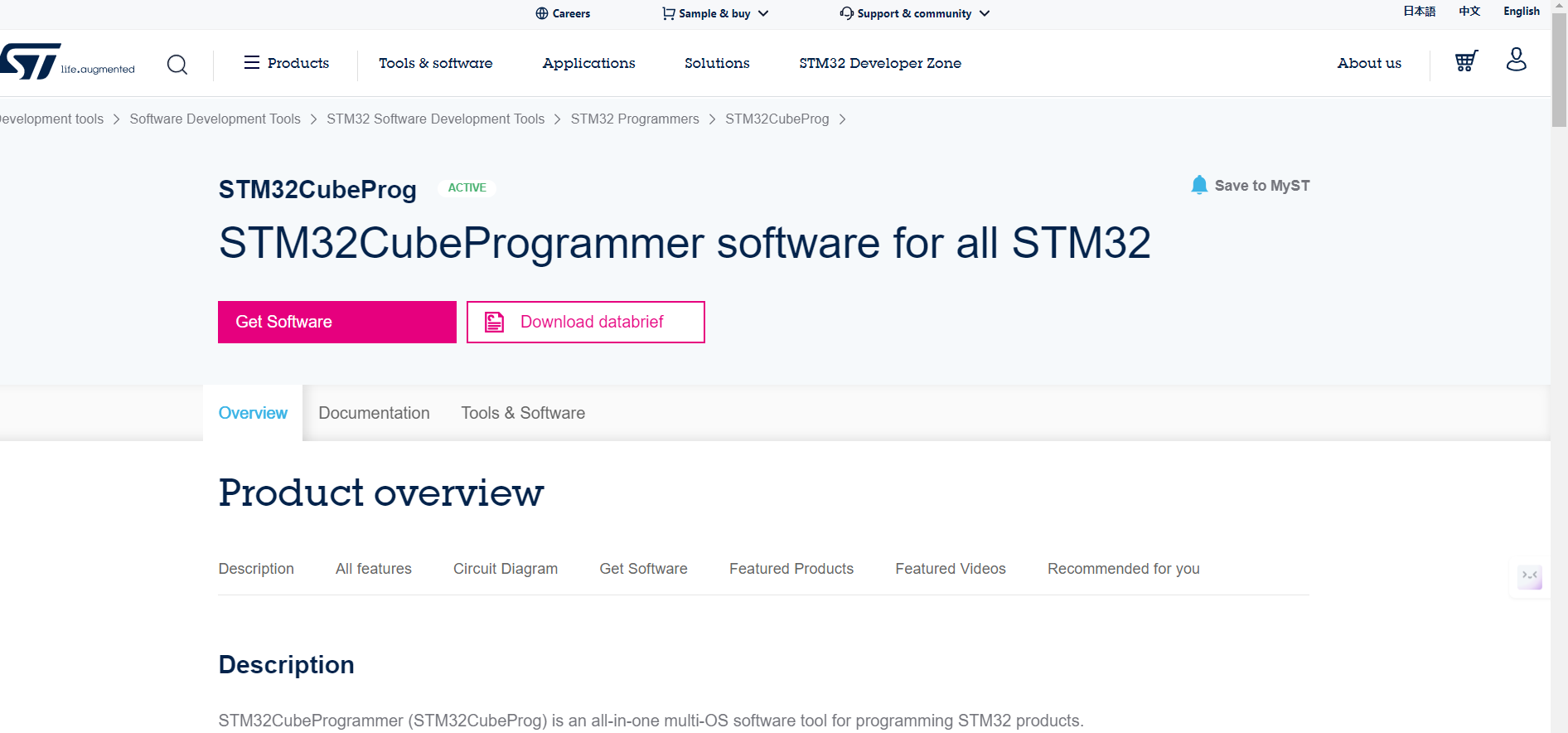The height and width of the screenshot is (733, 1568).
Task: Open the Applications menu
Action: (x=589, y=63)
